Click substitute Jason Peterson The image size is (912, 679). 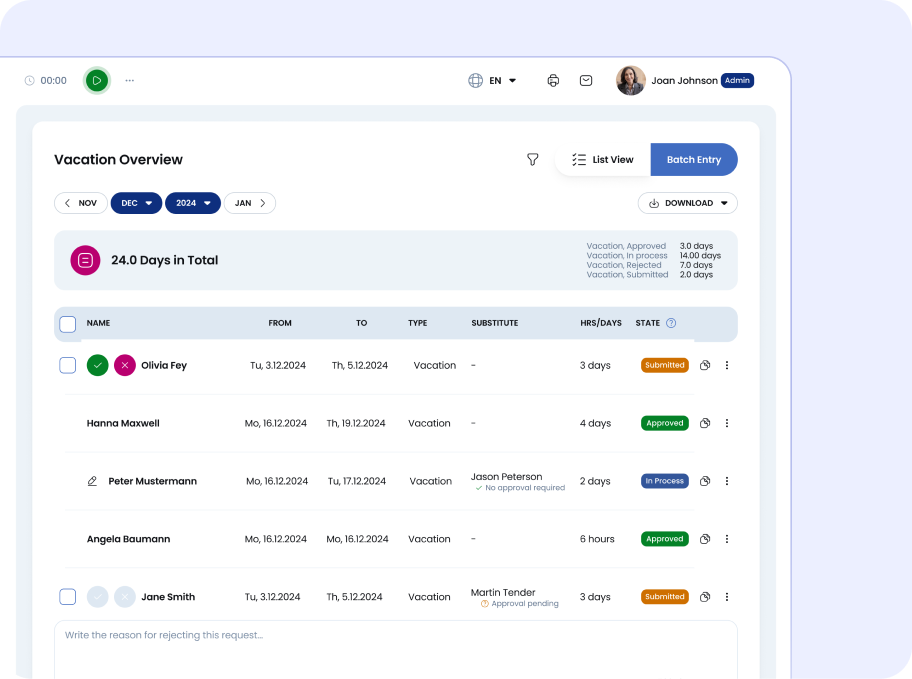click(x=506, y=477)
